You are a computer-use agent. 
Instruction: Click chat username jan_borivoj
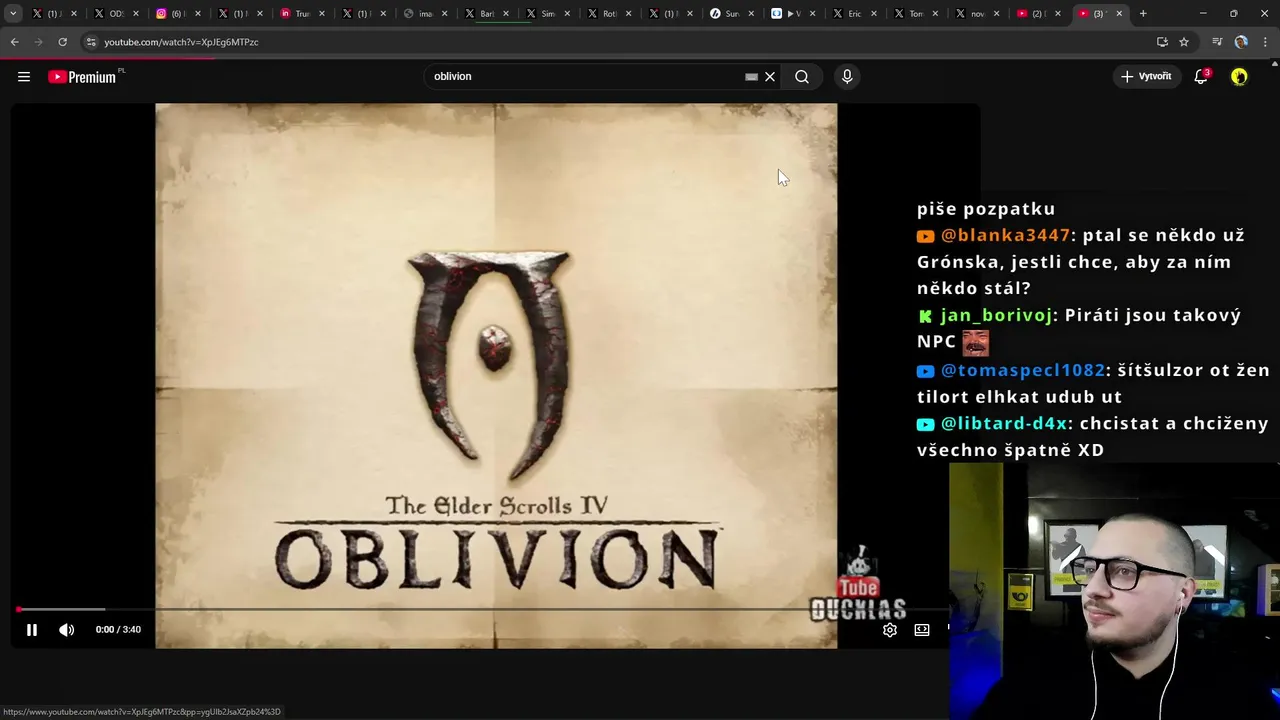tap(996, 315)
